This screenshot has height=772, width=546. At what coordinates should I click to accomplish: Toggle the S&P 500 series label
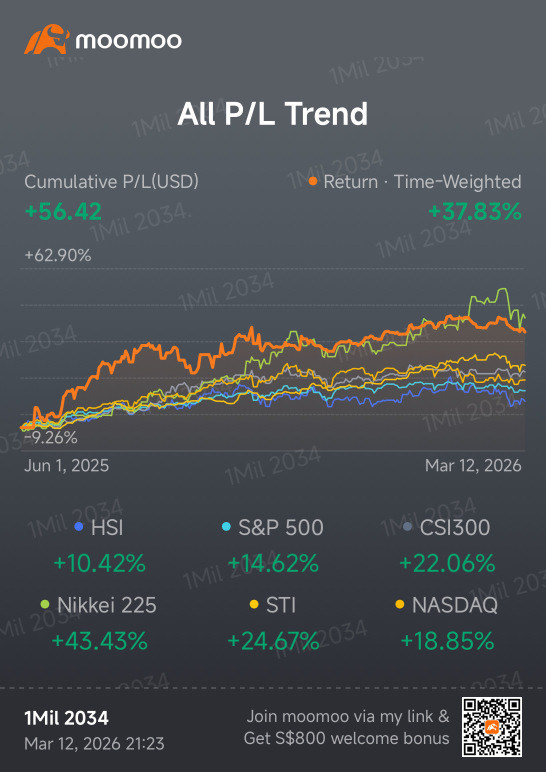[281, 528]
